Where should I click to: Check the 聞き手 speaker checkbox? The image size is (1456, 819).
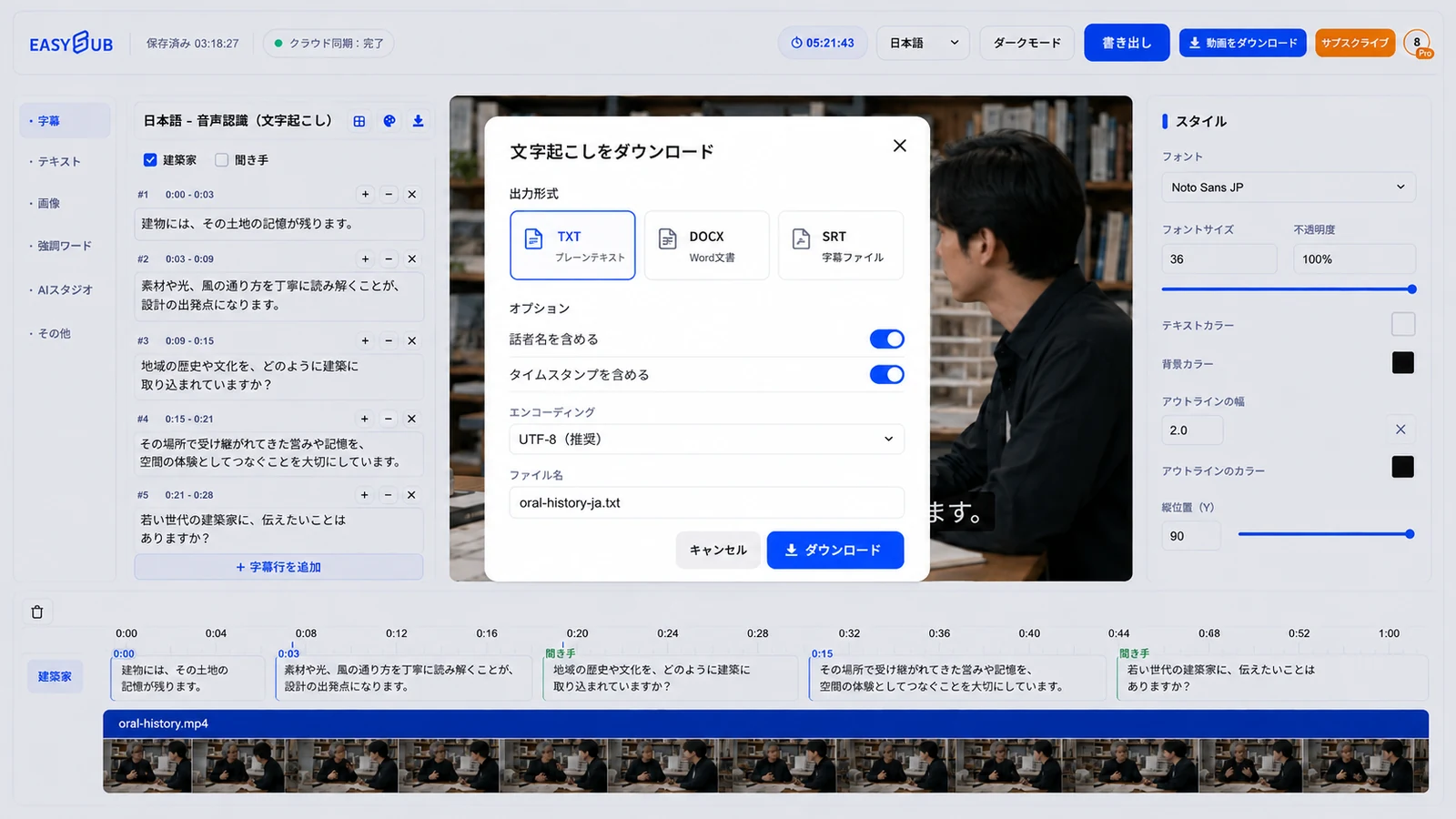click(x=221, y=160)
